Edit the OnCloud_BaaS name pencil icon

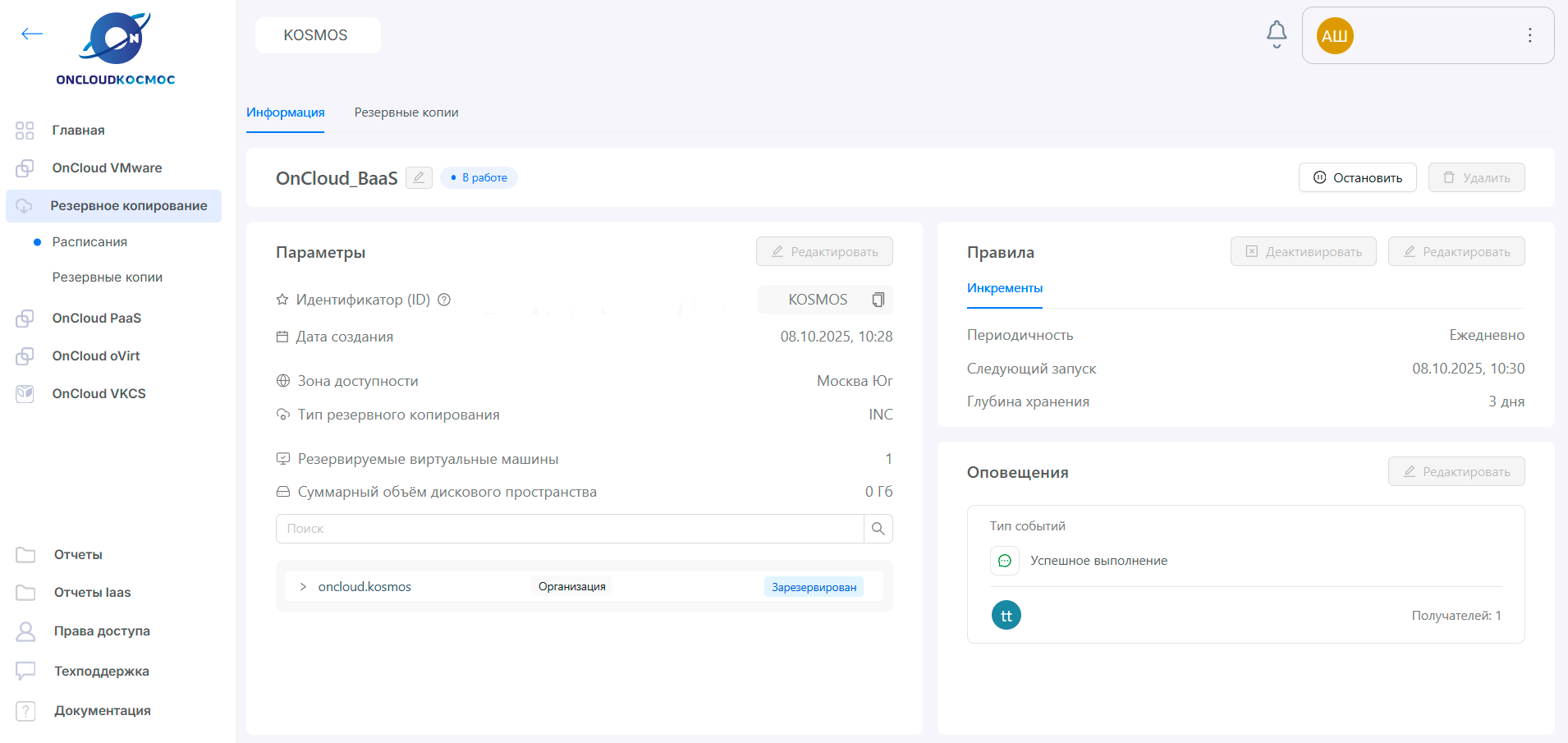click(x=419, y=177)
